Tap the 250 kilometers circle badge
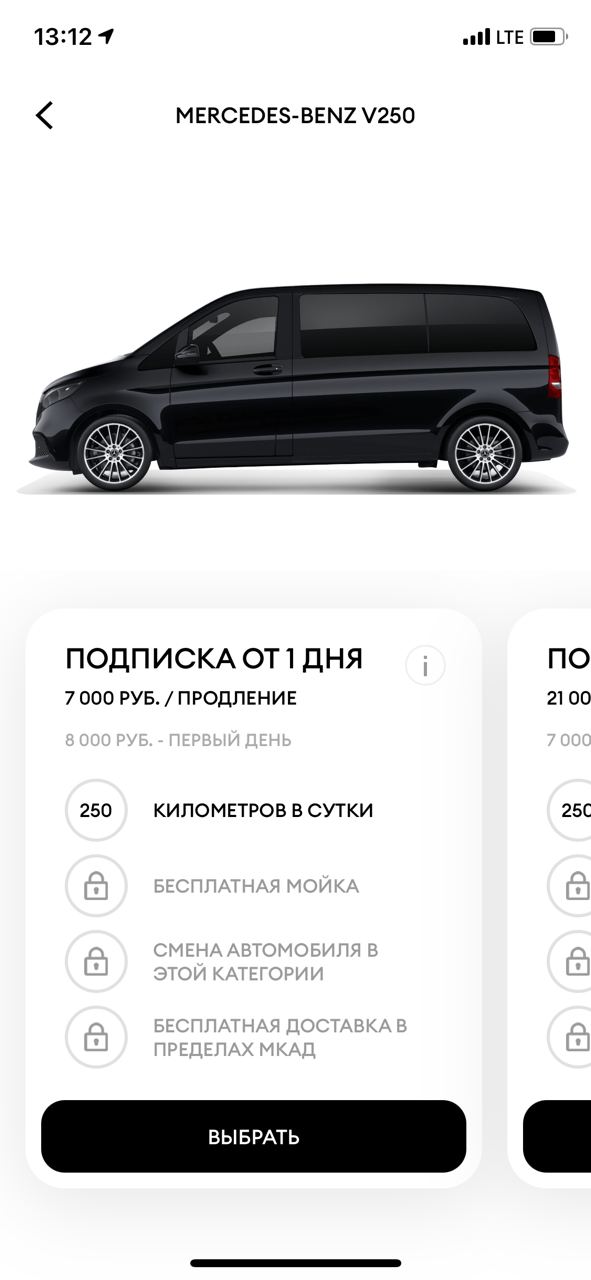591x1280 pixels. 96,810
